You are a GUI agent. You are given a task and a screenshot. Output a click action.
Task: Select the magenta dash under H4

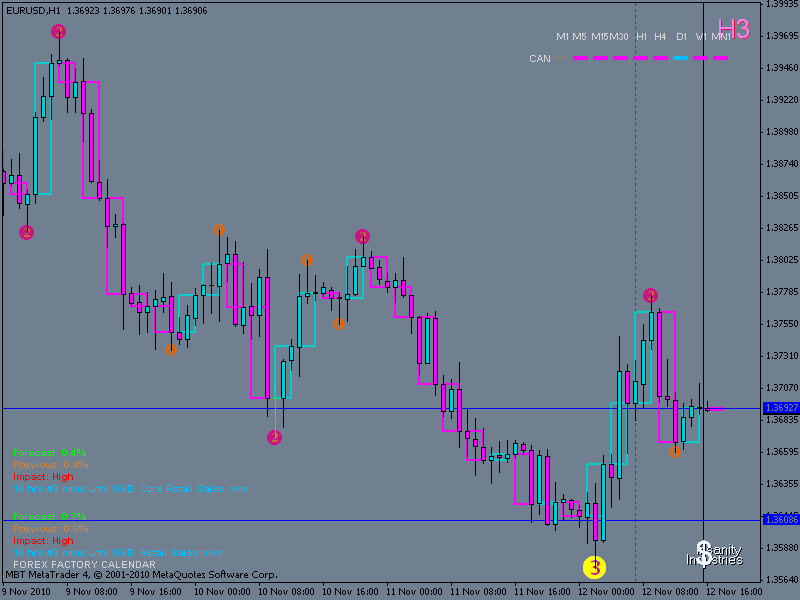[661, 58]
